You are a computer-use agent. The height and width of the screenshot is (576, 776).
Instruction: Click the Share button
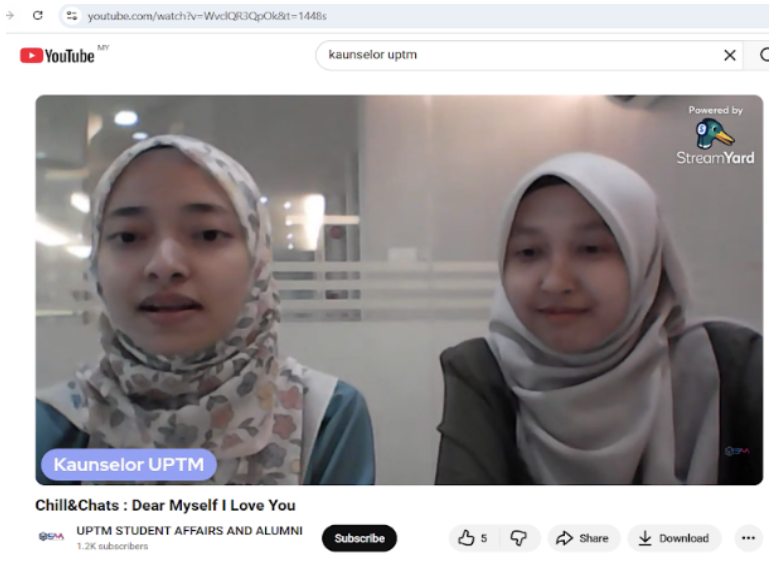(x=583, y=538)
